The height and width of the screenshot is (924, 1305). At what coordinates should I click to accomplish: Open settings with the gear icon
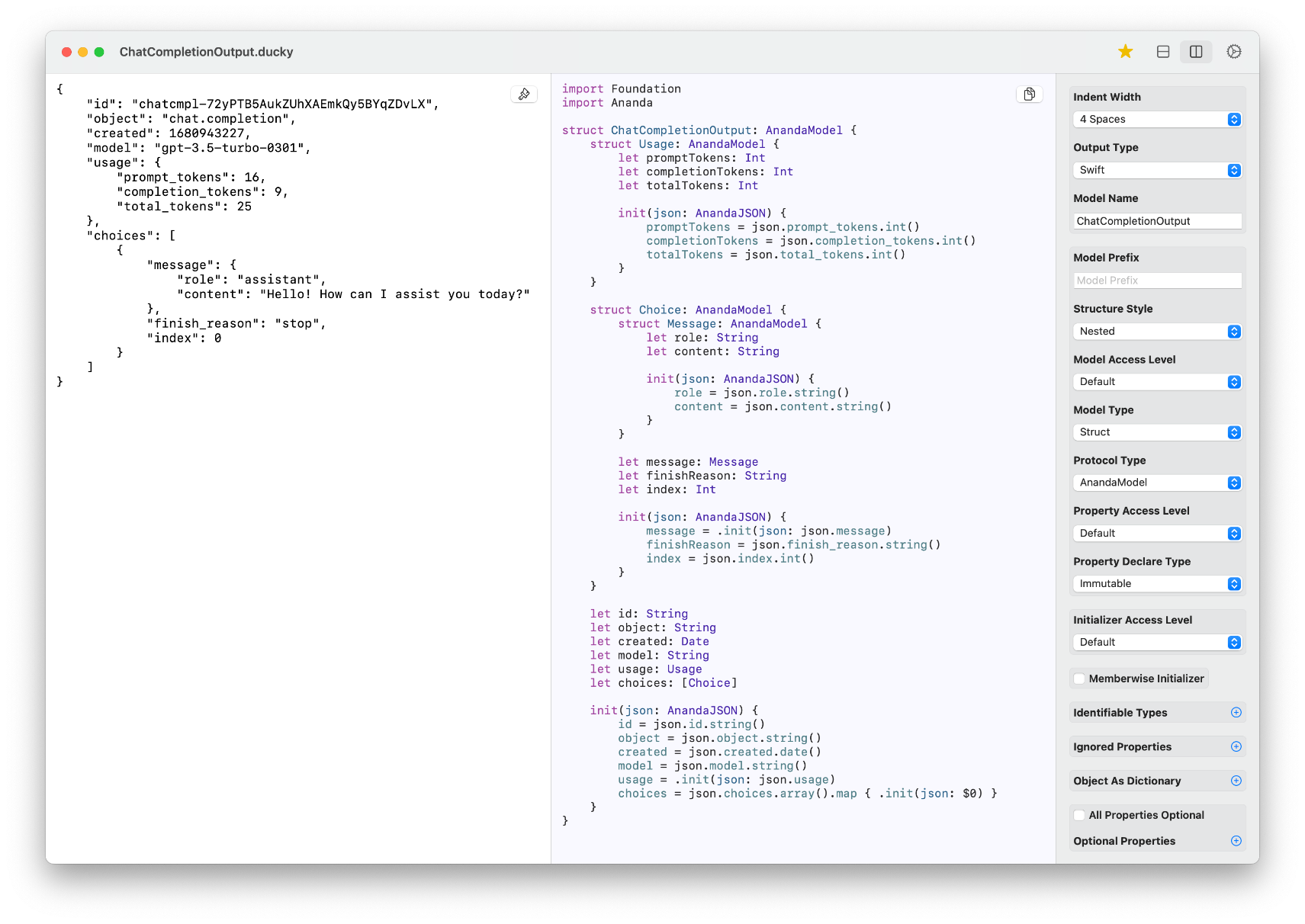click(1233, 52)
